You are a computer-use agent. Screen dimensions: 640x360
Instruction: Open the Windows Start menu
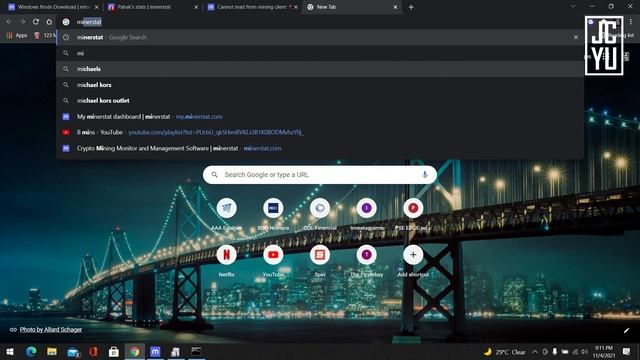pyautogui.click(x=10, y=351)
